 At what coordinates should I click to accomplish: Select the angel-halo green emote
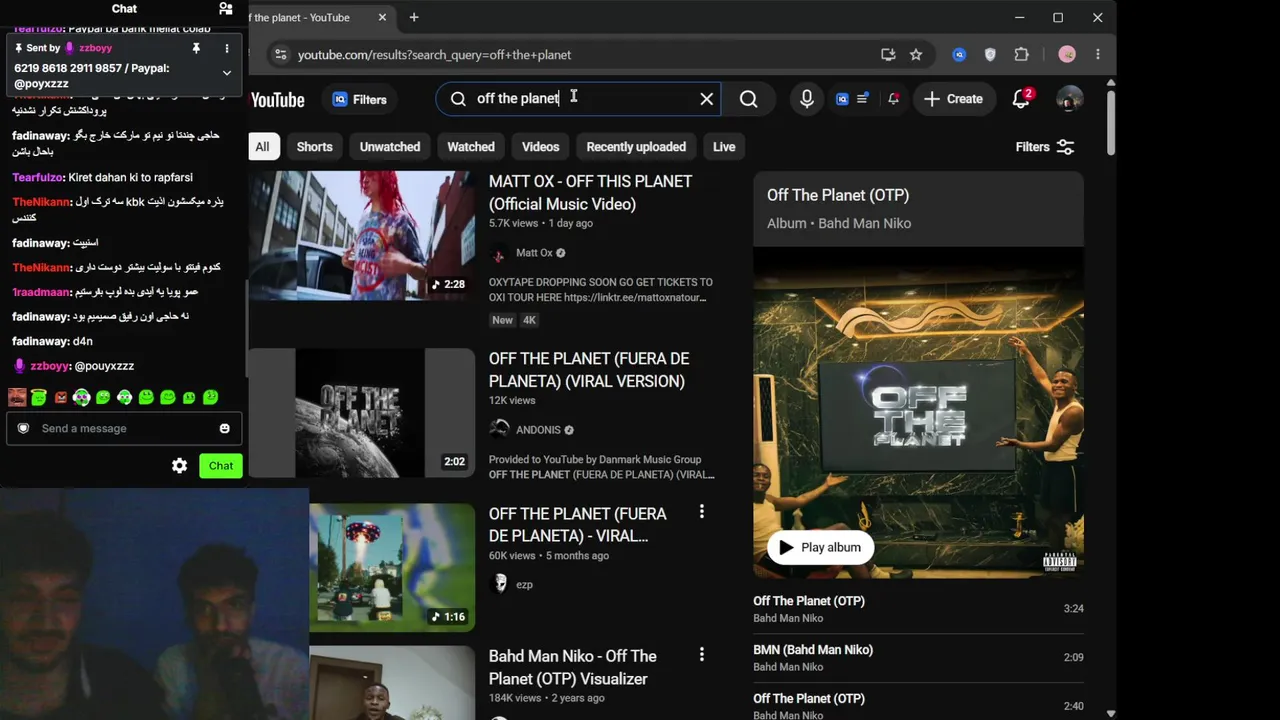click(39, 397)
